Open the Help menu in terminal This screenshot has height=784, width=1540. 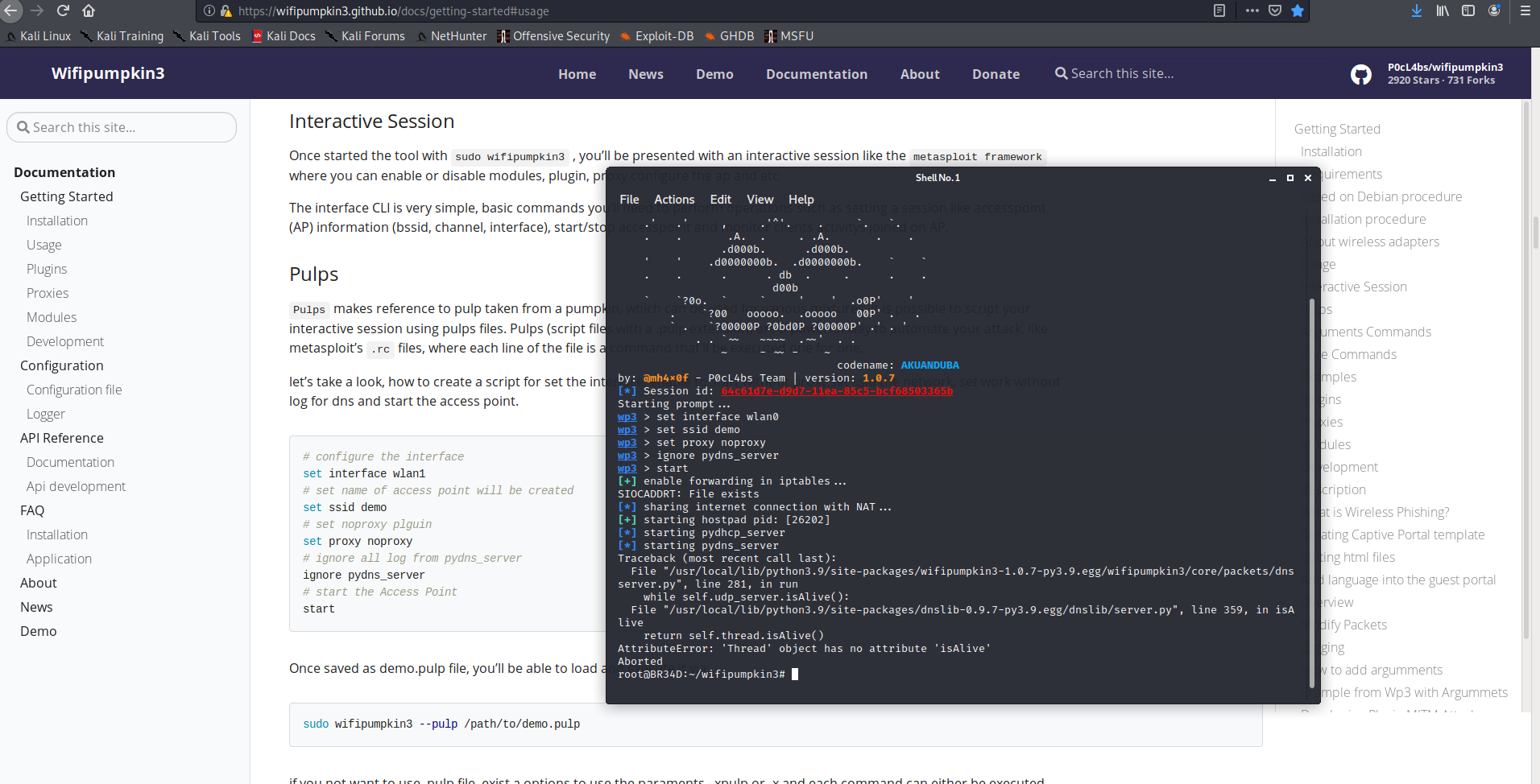pos(801,200)
